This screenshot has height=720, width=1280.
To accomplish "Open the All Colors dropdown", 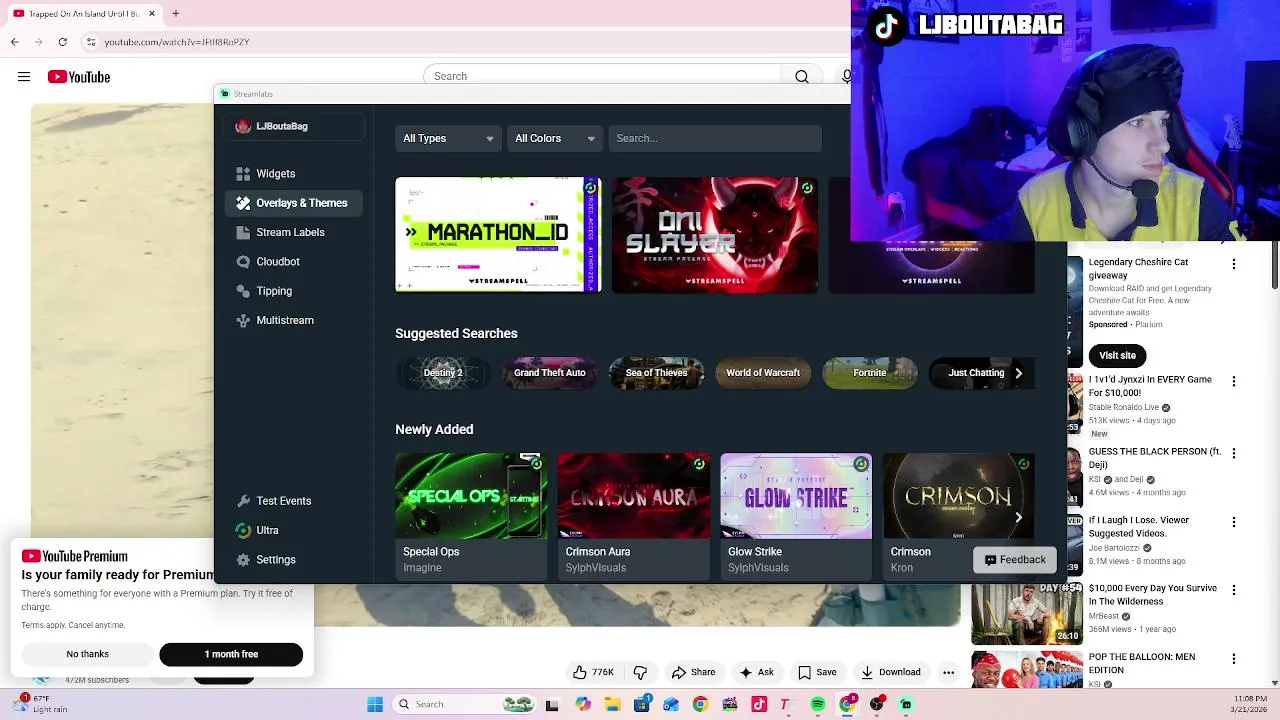I will 555,138.
